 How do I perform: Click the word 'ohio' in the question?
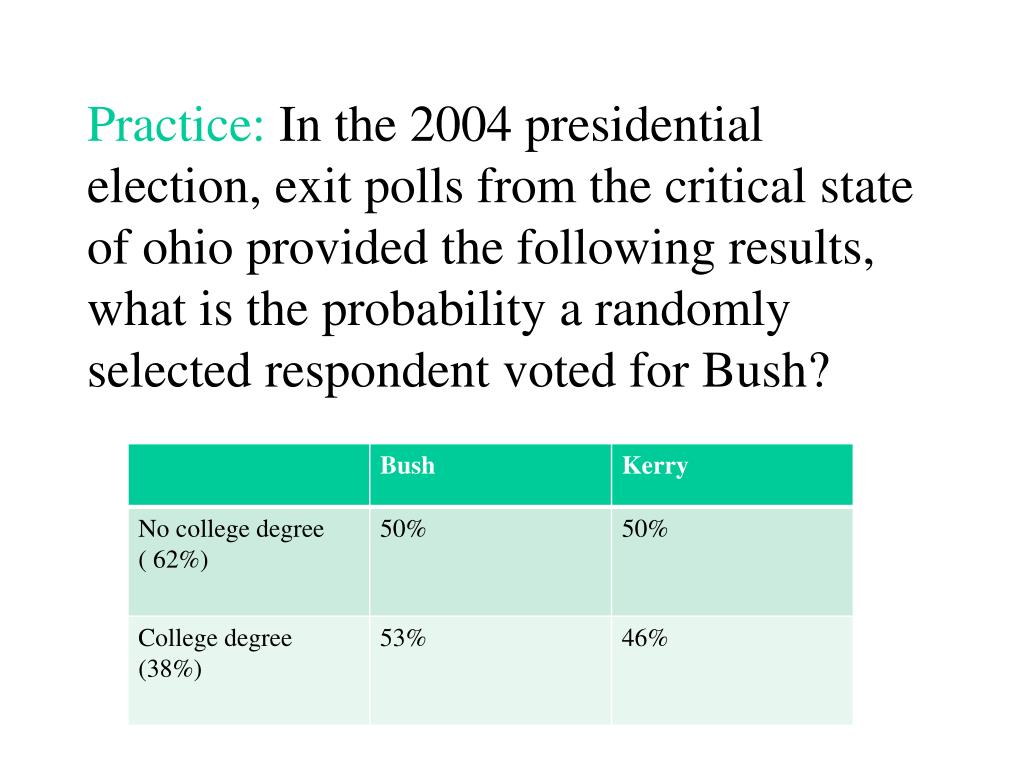coord(187,248)
